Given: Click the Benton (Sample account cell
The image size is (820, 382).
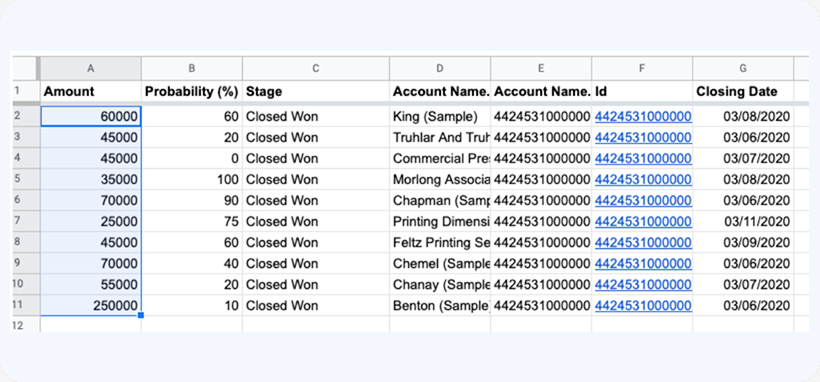Looking at the screenshot, I should pos(440,305).
